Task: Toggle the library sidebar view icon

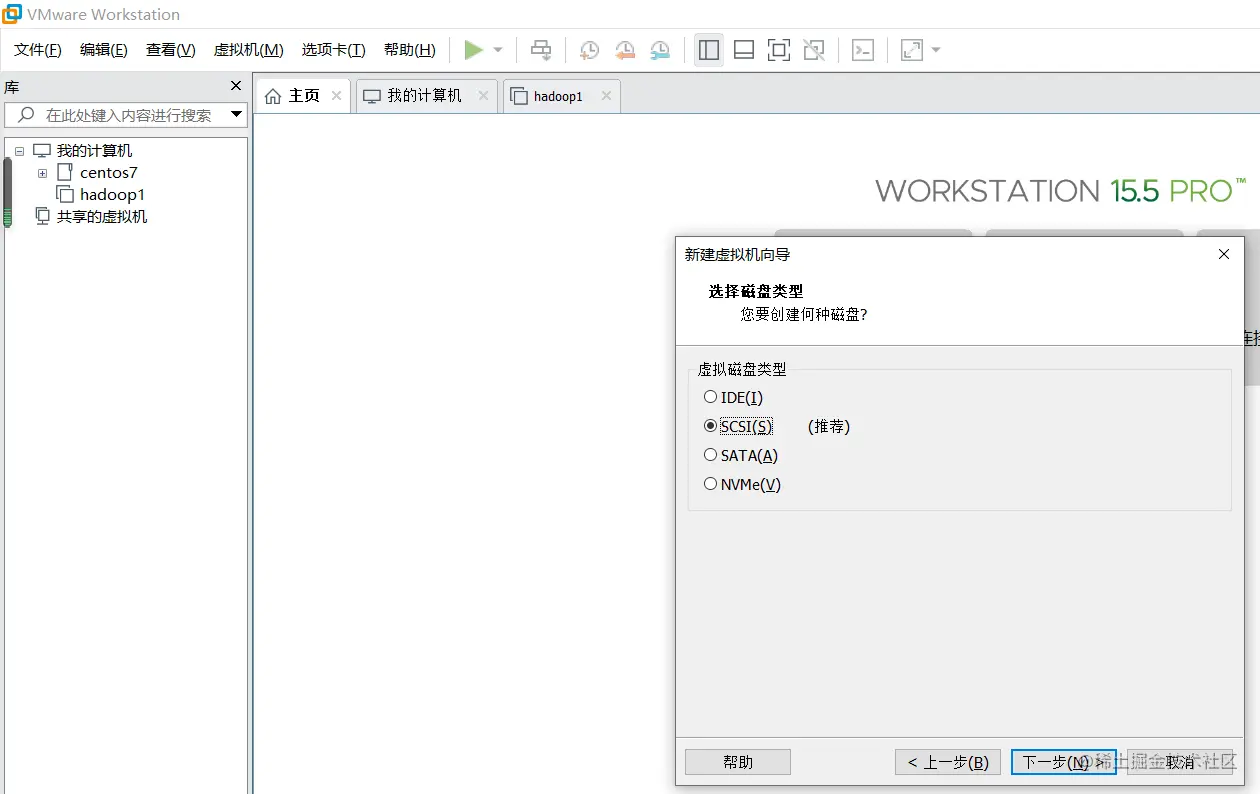Action: pyautogui.click(x=709, y=50)
